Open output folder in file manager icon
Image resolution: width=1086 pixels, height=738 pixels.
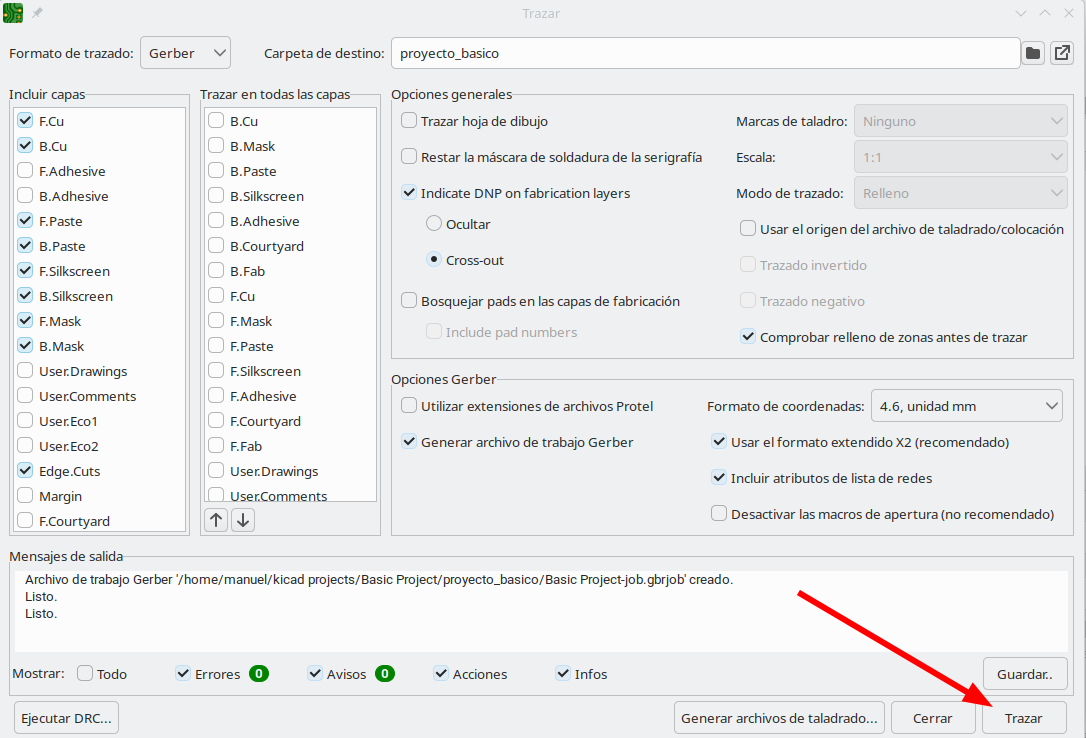[1062, 53]
